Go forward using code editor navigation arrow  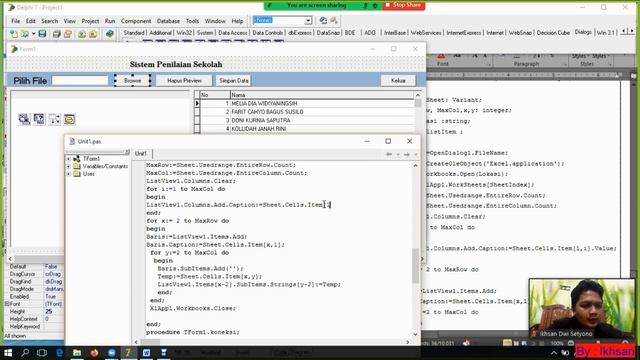point(407,154)
